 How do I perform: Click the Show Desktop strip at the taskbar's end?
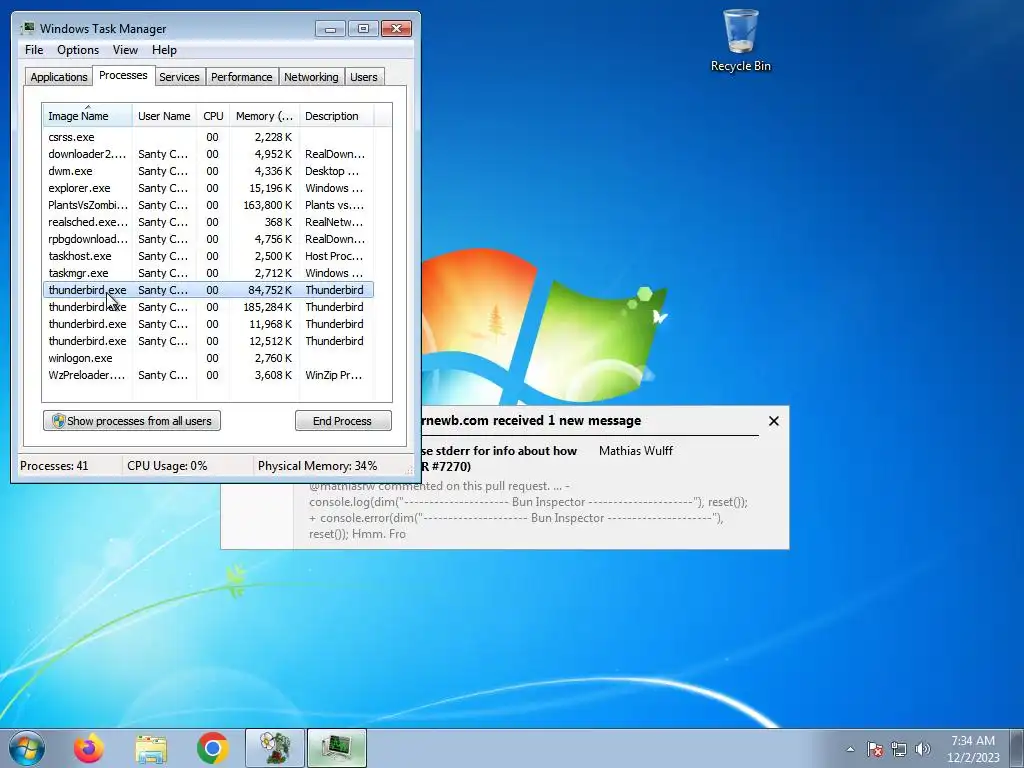1019,748
